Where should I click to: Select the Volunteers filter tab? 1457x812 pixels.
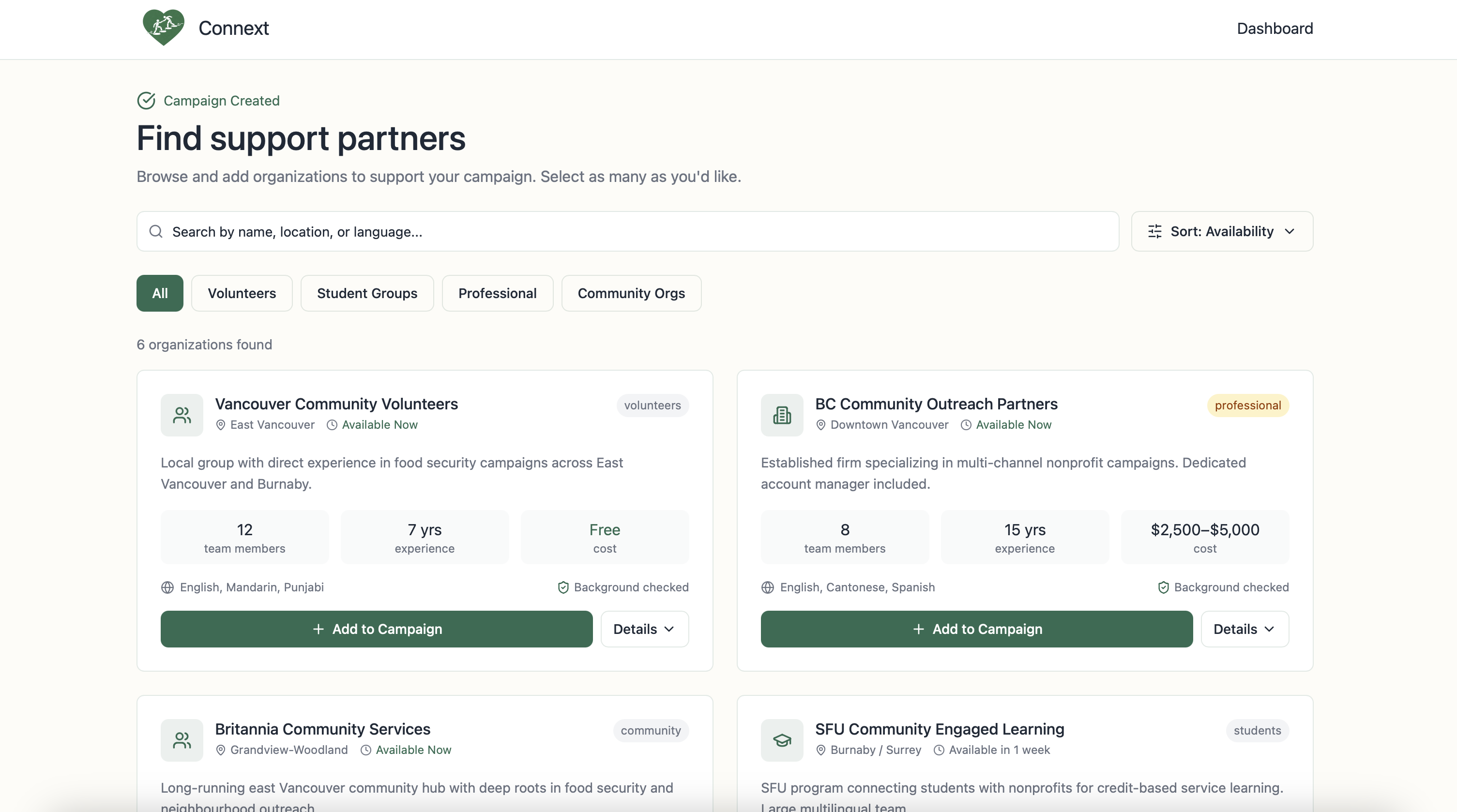tap(242, 293)
